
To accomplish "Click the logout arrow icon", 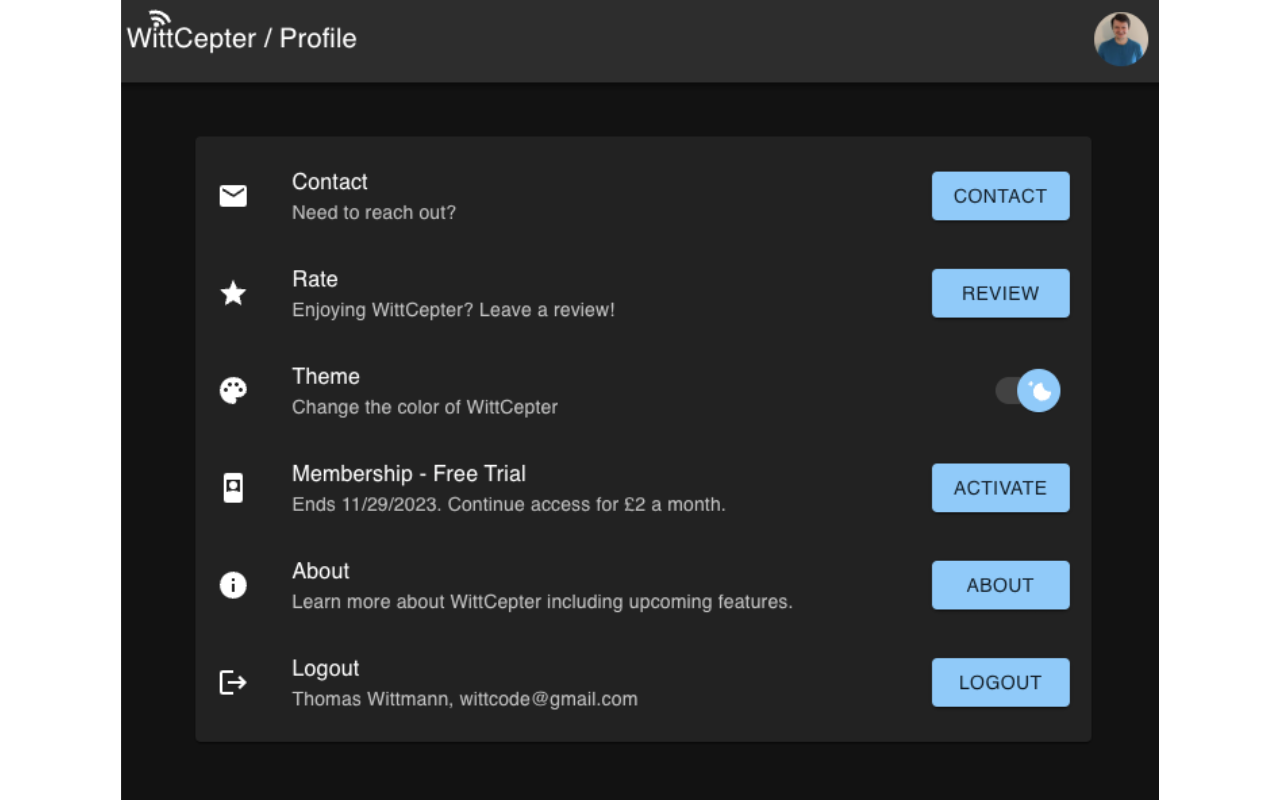I will tap(233, 682).
